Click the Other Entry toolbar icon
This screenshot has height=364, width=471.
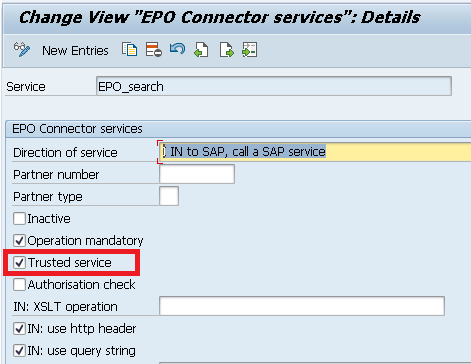pyautogui.click(x=250, y=50)
